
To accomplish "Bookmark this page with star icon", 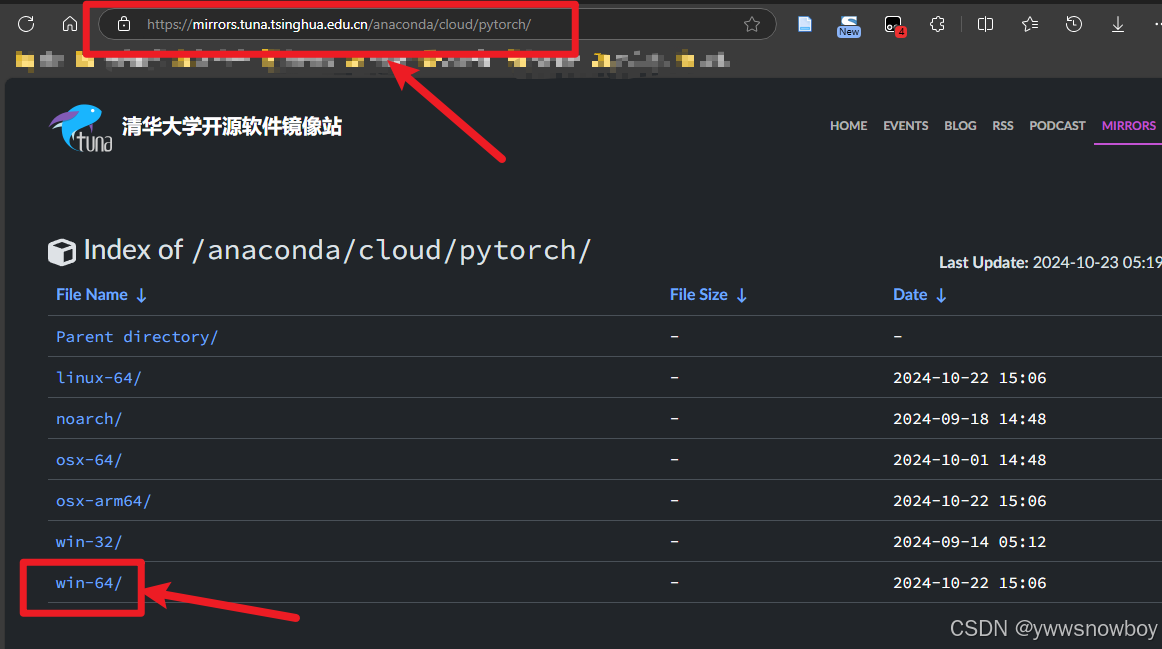I will click(x=751, y=24).
